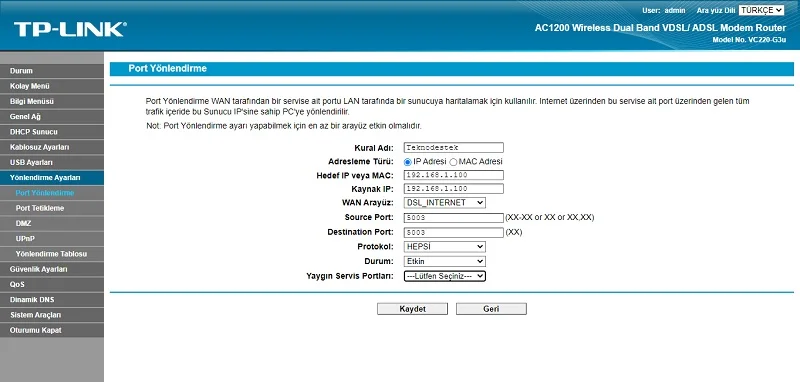Open the Sistem Araçları sidebar item
Image resolution: width=800 pixels, height=382 pixels.
tap(52, 315)
